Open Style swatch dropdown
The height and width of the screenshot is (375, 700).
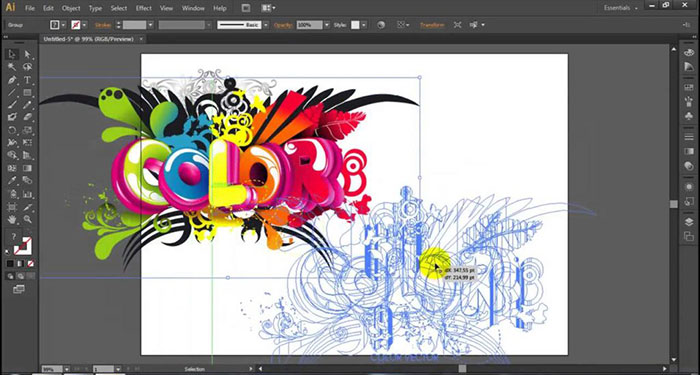(364, 25)
